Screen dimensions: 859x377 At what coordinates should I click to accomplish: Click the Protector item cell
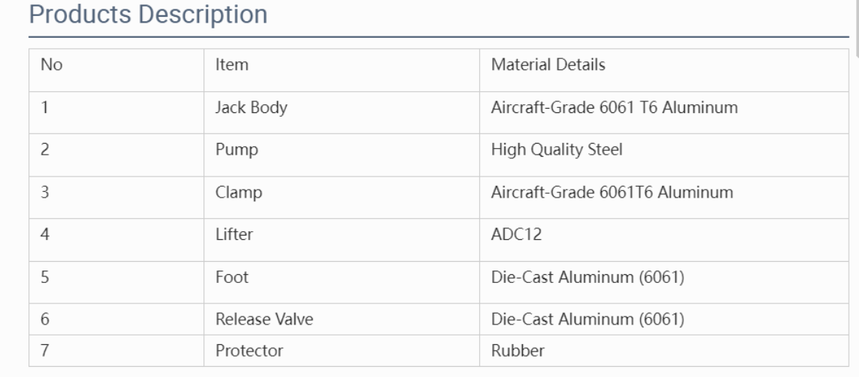pos(341,351)
